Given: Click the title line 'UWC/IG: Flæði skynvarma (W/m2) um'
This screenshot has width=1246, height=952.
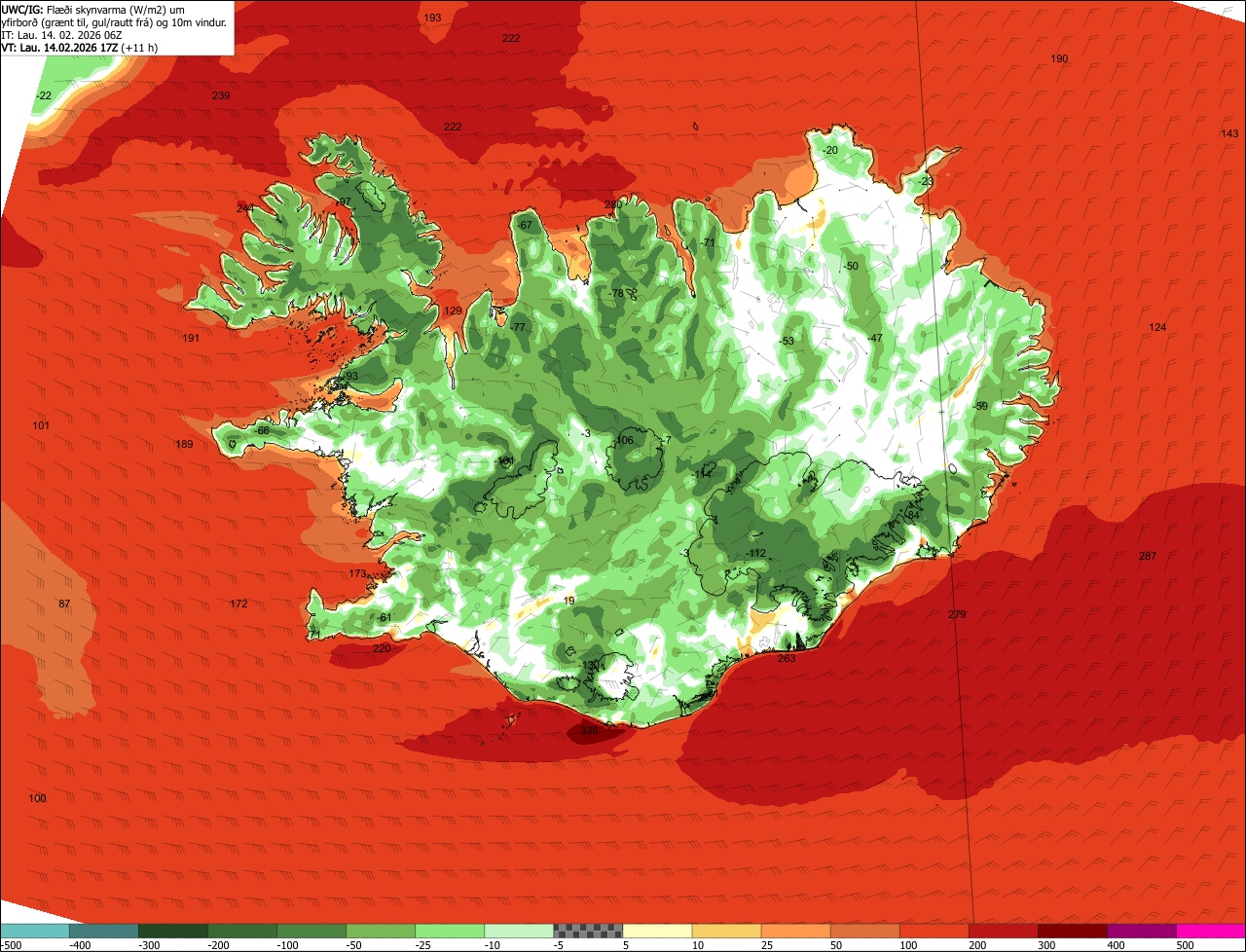Looking at the screenshot, I should (x=93, y=9).
